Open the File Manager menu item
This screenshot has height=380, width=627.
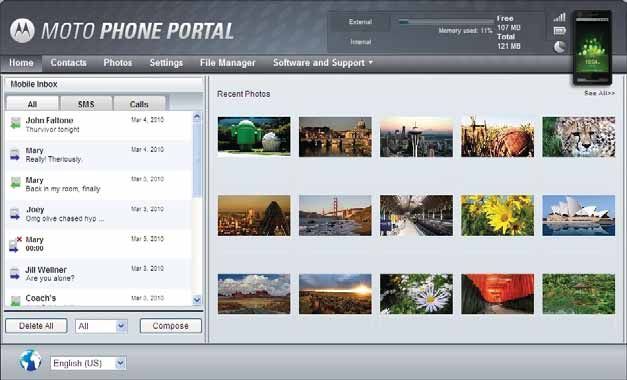click(x=228, y=63)
